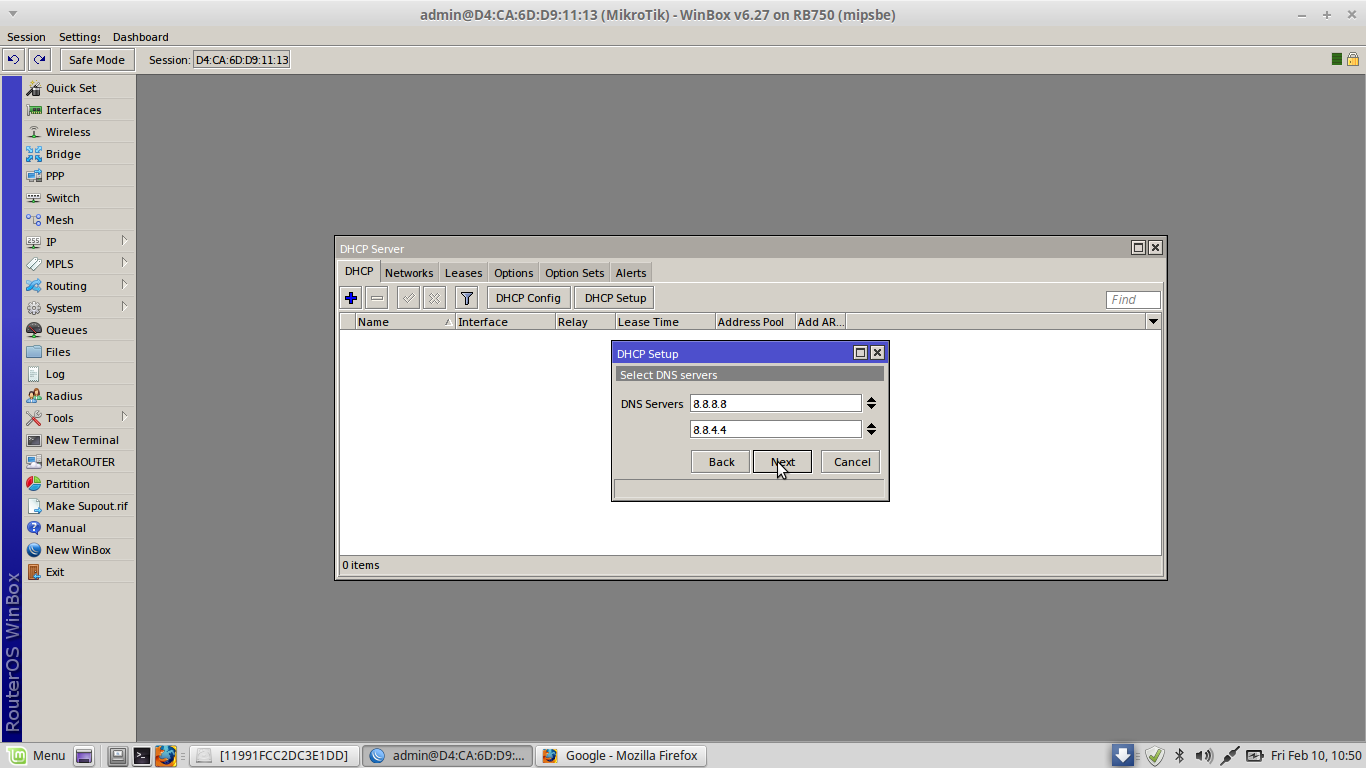
Task: Open the Bridge section
Action: 78,154
